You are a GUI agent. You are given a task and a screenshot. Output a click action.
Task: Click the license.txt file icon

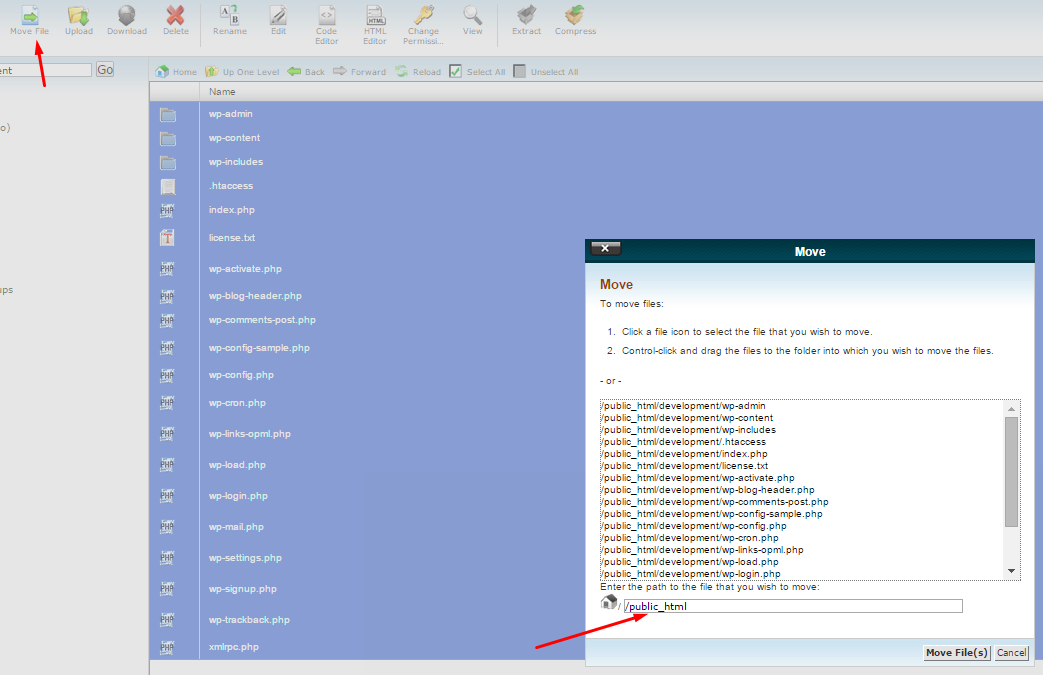(167, 237)
